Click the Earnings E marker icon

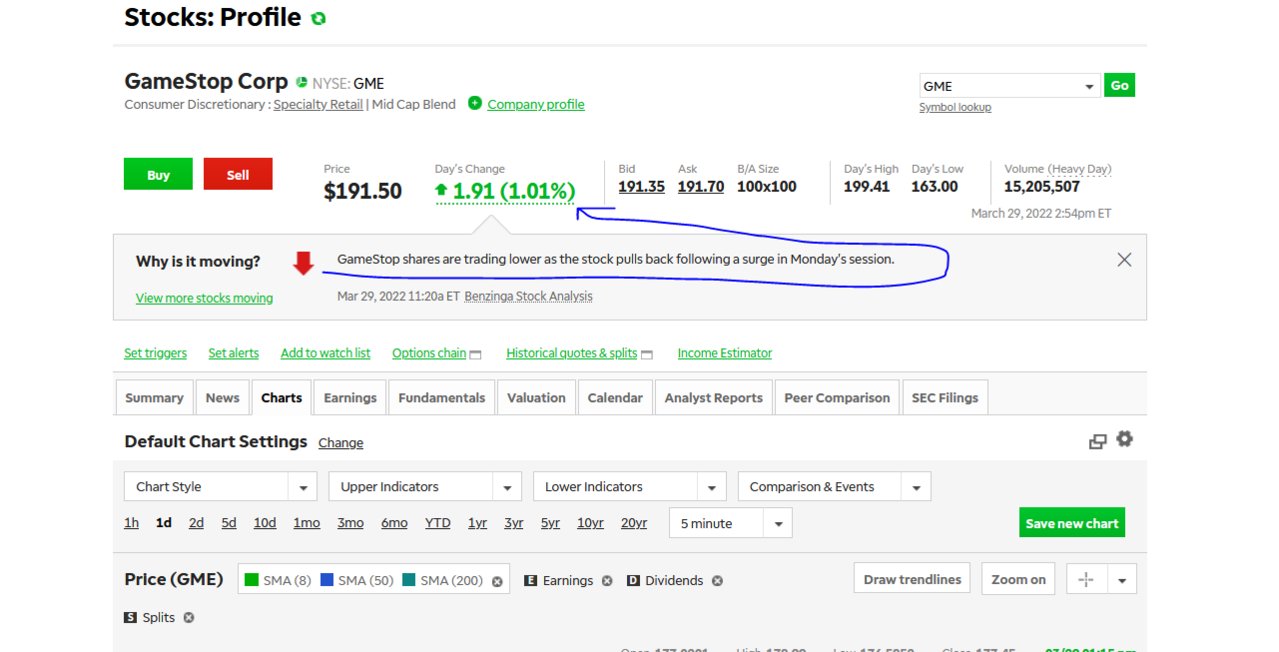pyautogui.click(x=531, y=581)
